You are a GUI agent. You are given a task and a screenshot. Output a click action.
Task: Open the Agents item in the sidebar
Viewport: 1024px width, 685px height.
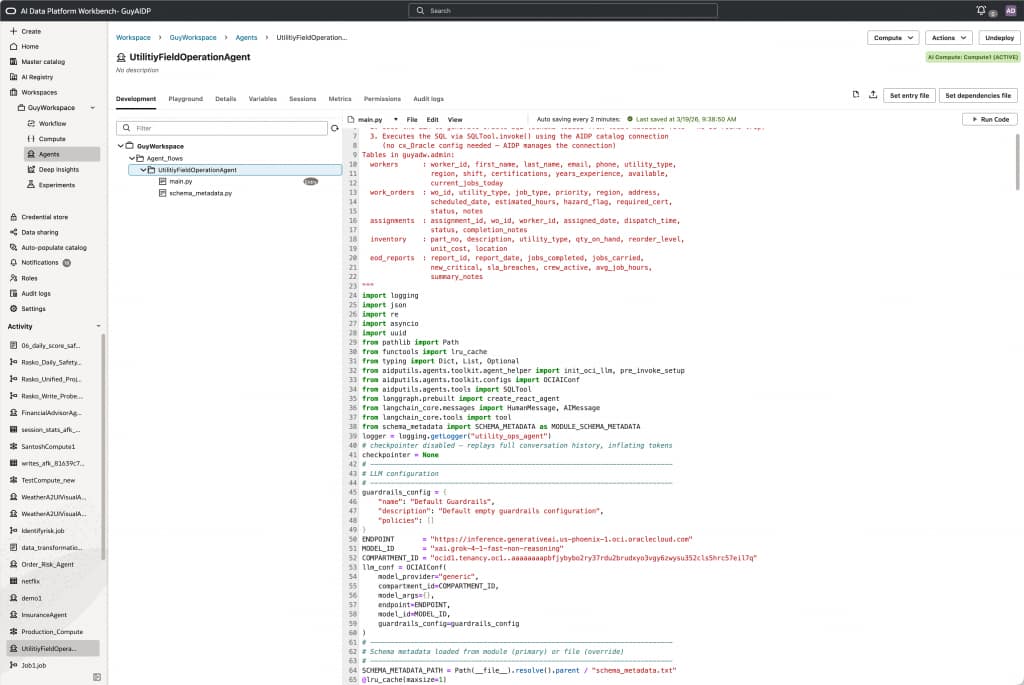click(62, 154)
